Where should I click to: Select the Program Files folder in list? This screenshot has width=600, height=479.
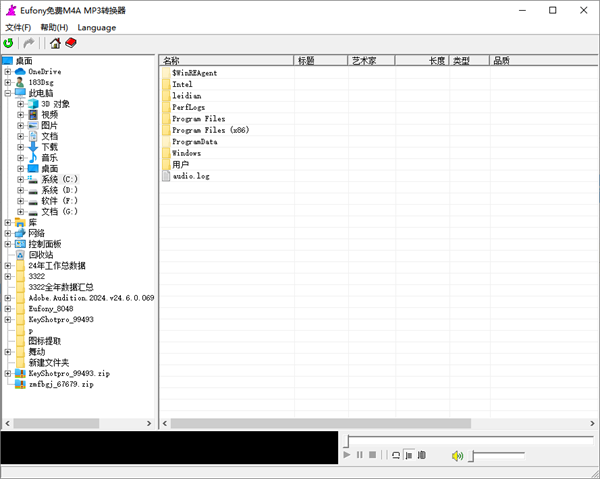click(x=198, y=119)
